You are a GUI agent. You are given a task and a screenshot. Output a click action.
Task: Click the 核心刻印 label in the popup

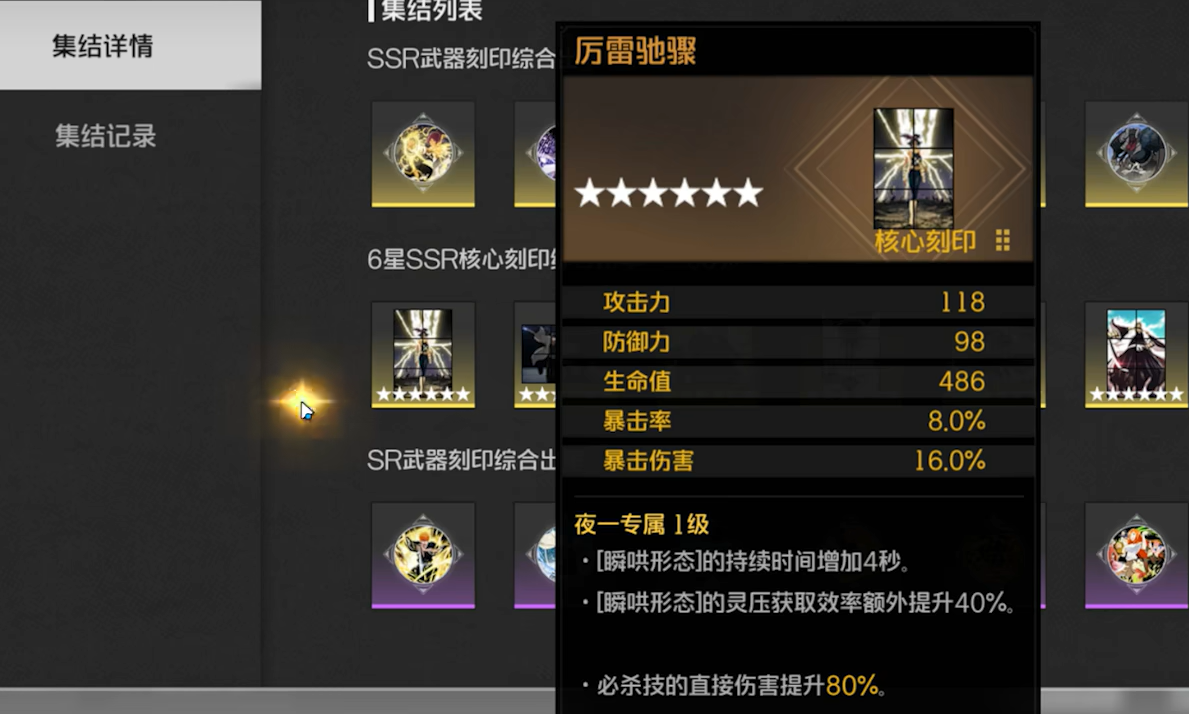click(x=925, y=241)
